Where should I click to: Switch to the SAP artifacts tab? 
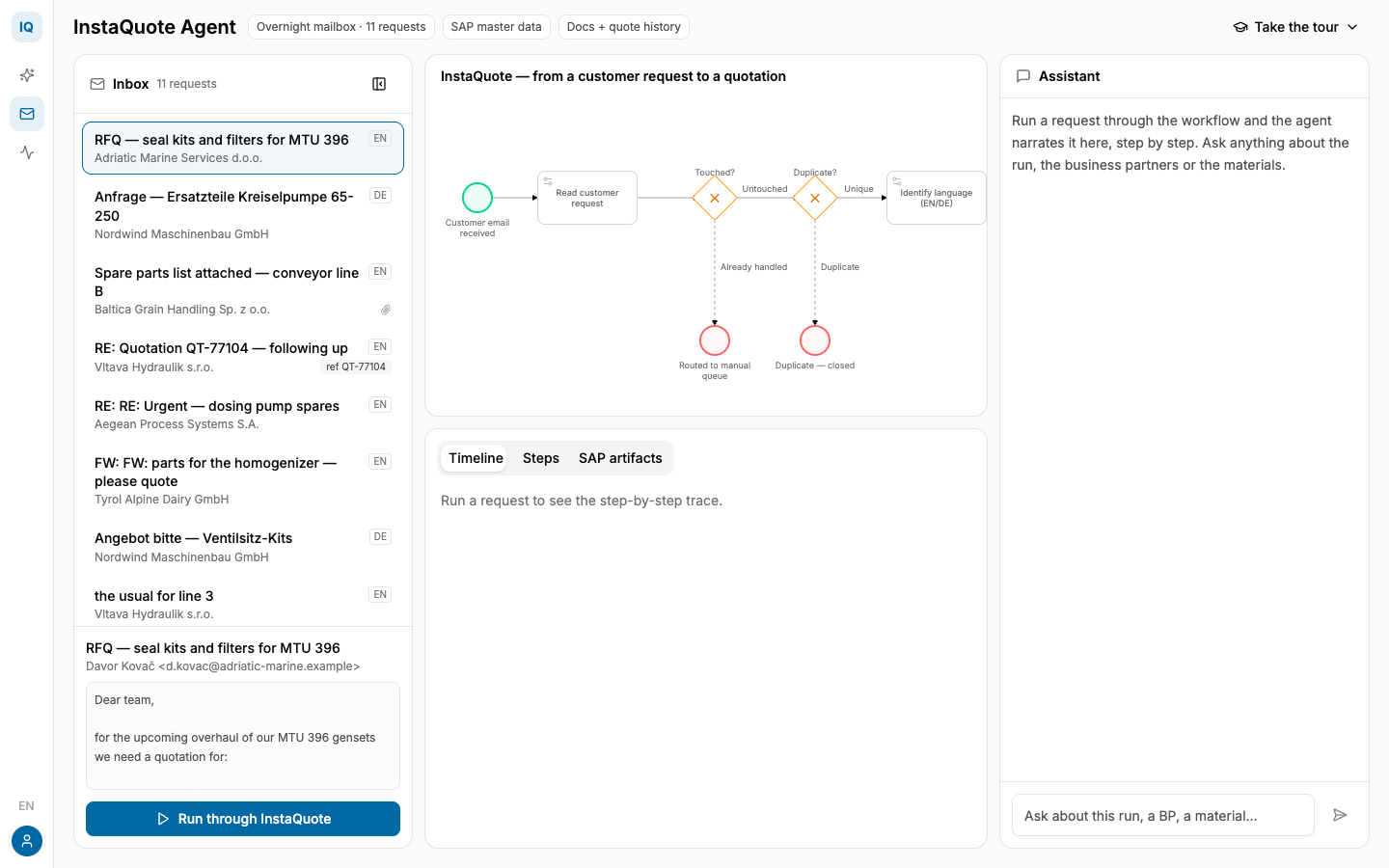pyautogui.click(x=620, y=458)
